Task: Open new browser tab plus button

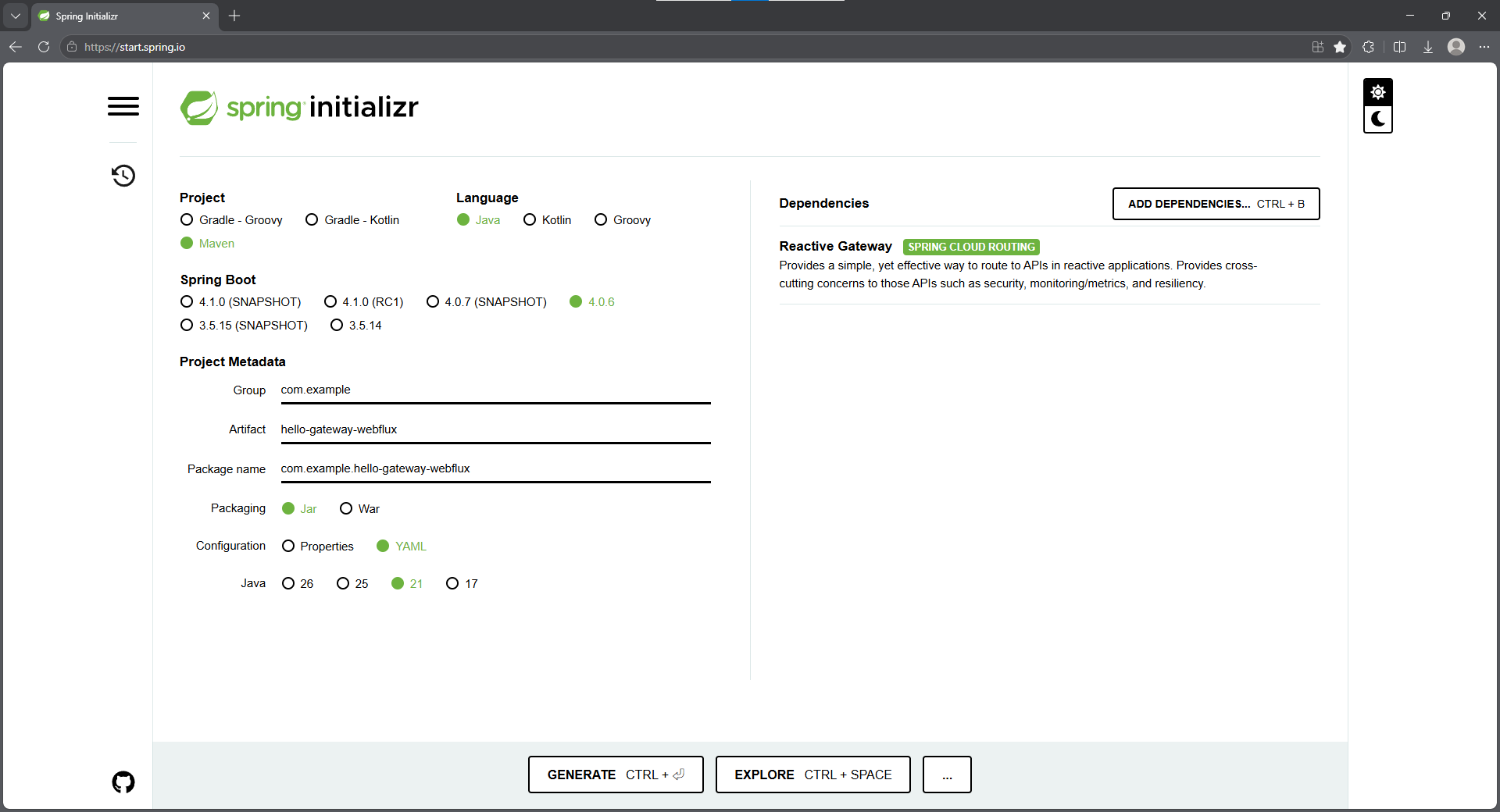Action: click(234, 16)
